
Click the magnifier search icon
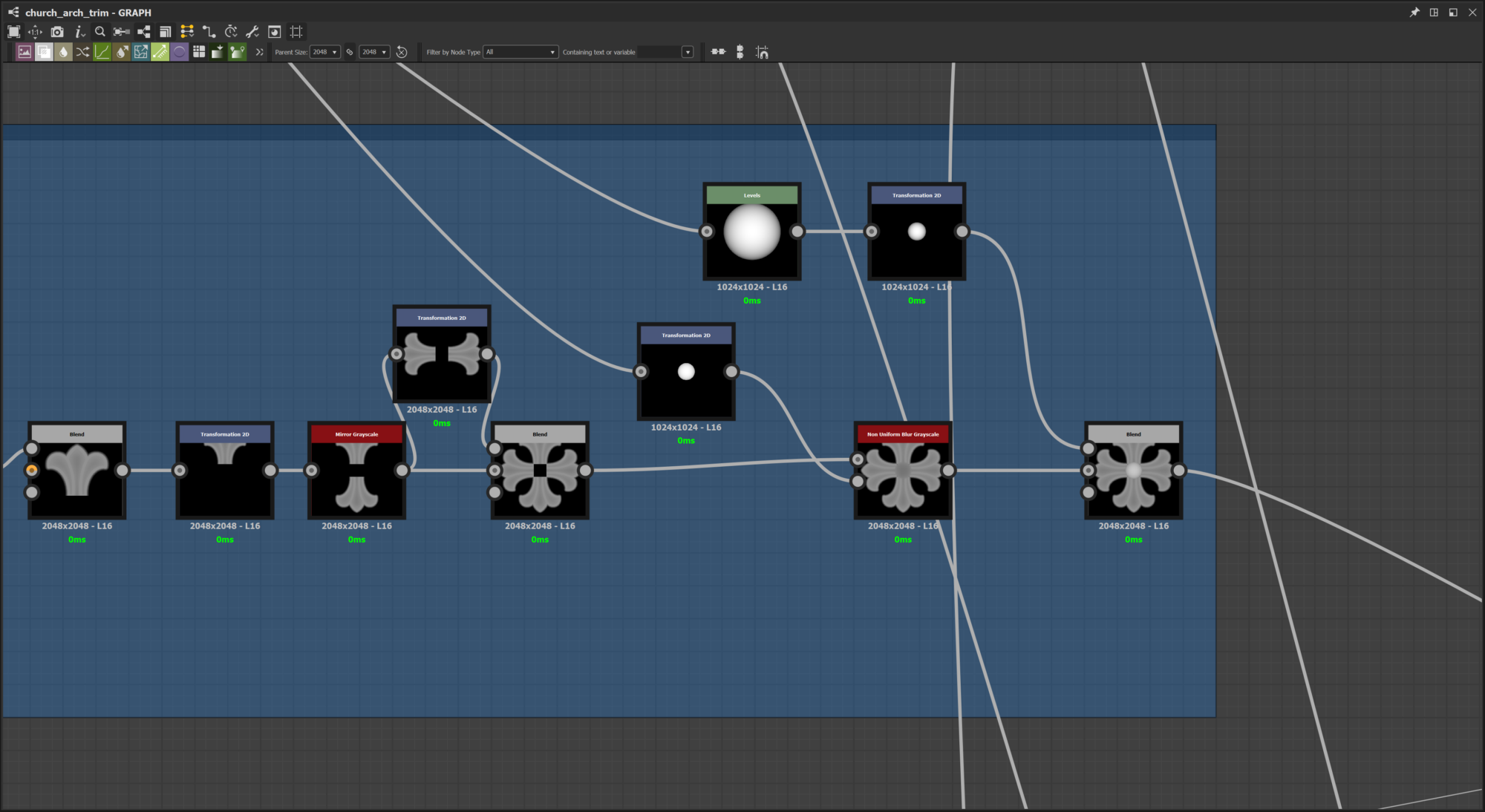(x=100, y=32)
